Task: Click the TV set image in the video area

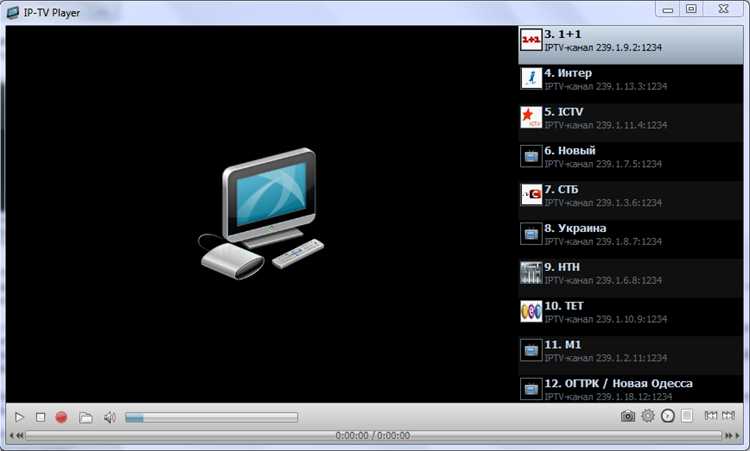Action: point(261,214)
